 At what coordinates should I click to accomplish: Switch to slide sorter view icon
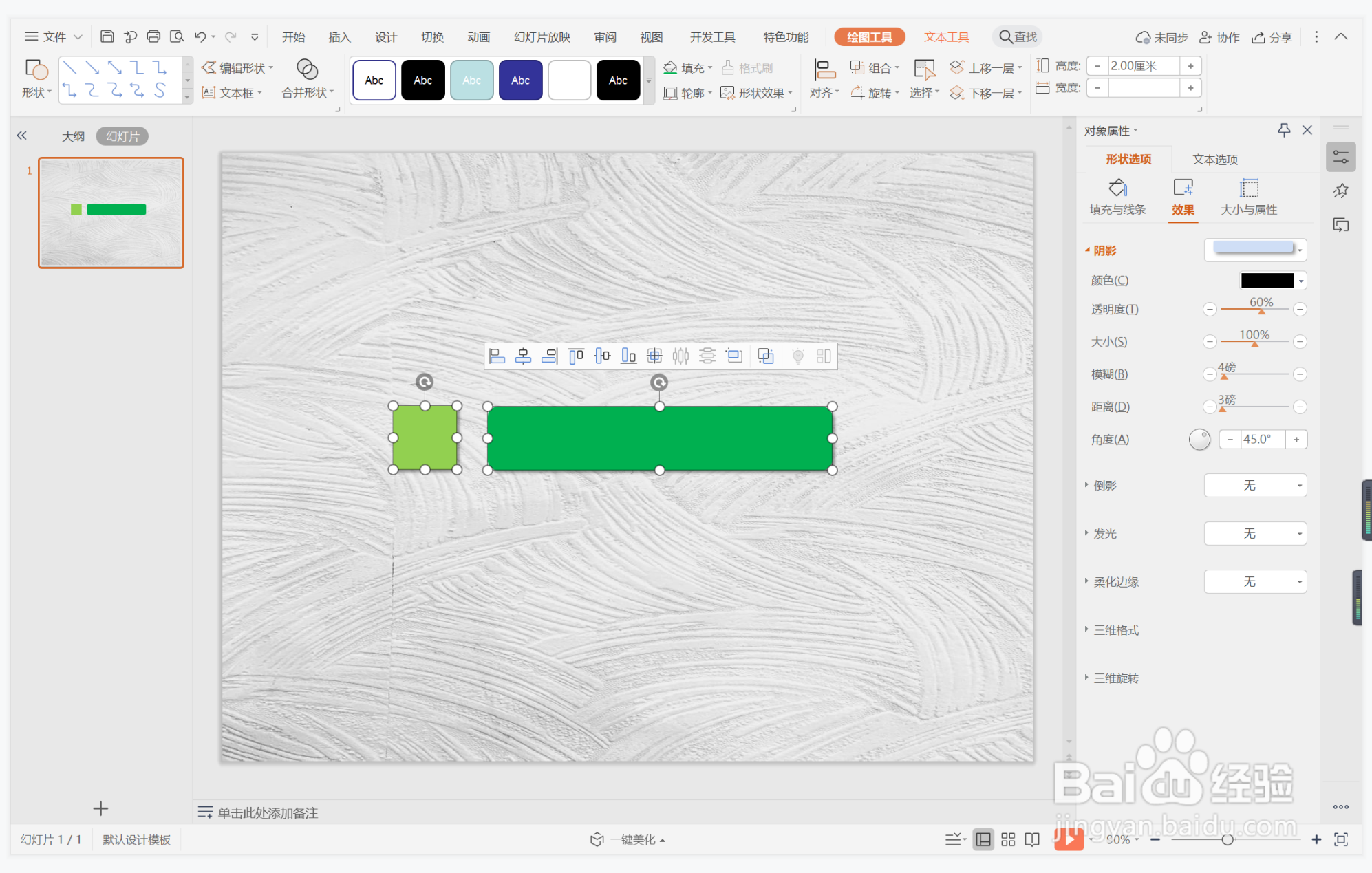(x=1008, y=839)
